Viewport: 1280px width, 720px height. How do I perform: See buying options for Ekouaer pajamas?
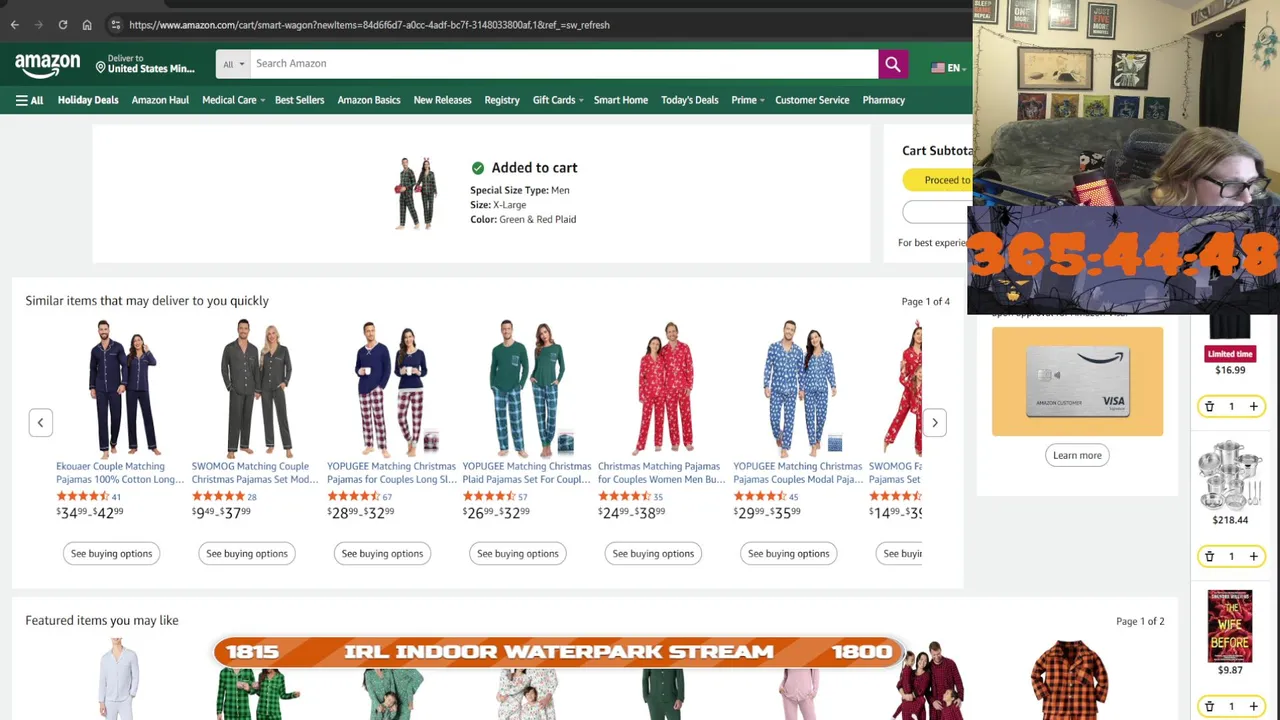[111, 553]
